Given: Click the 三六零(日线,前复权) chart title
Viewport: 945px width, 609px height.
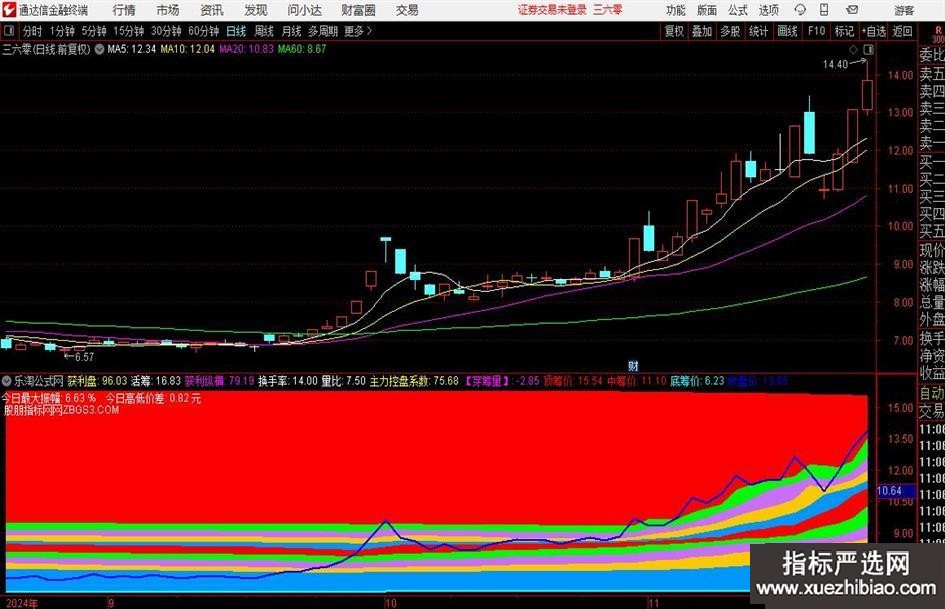Looking at the screenshot, I should click(46, 49).
